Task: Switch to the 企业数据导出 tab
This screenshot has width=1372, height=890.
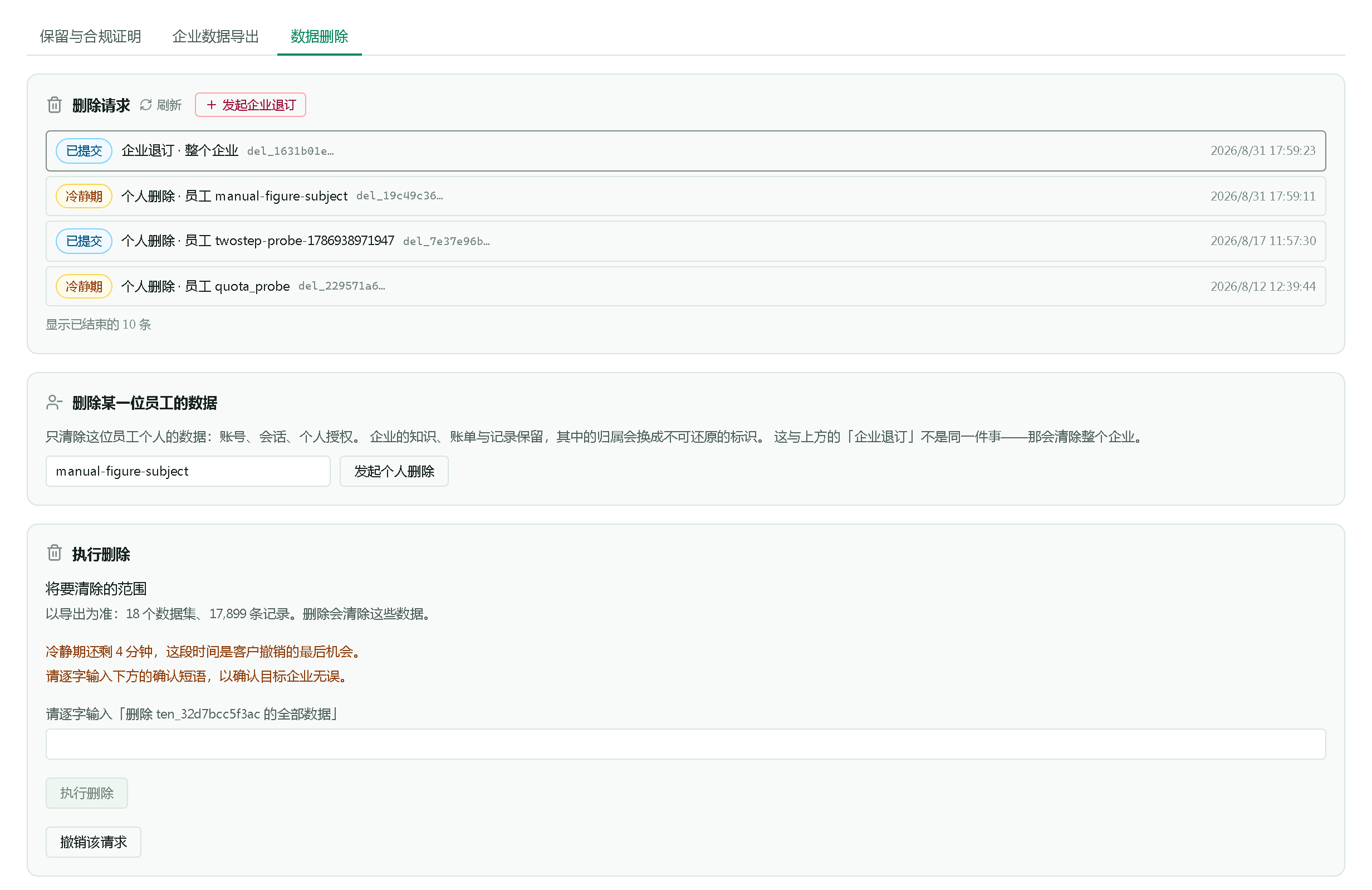Action: 215,36
